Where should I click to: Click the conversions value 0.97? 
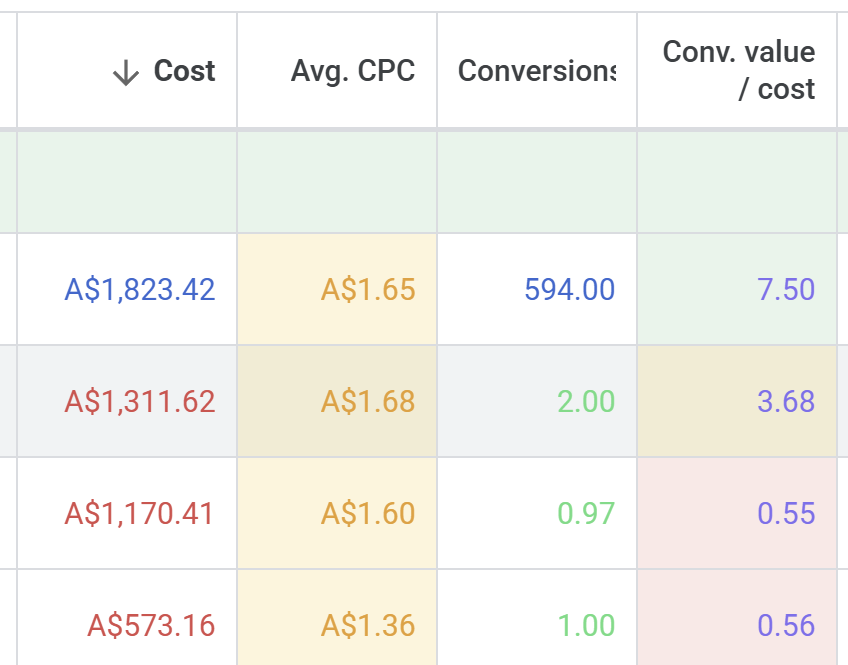coord(586,513)
